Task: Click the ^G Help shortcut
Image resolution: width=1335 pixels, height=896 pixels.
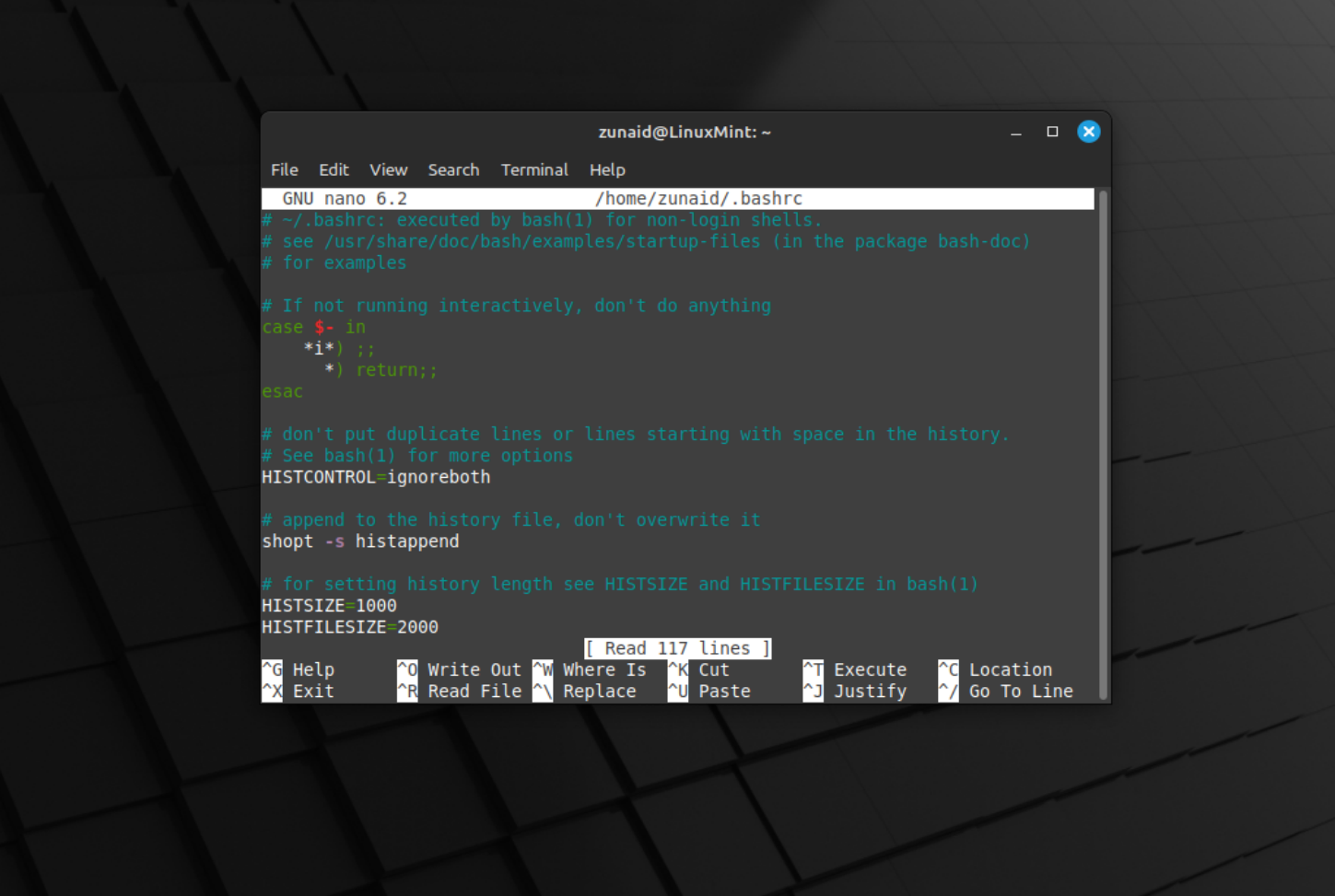Action: (x=298, y=669)
